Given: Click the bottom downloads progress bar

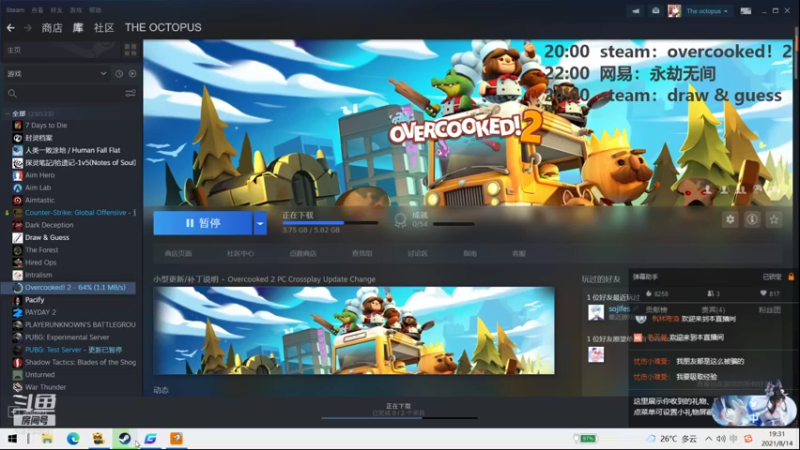Looking at the screenshot, I should coord(399,418).
